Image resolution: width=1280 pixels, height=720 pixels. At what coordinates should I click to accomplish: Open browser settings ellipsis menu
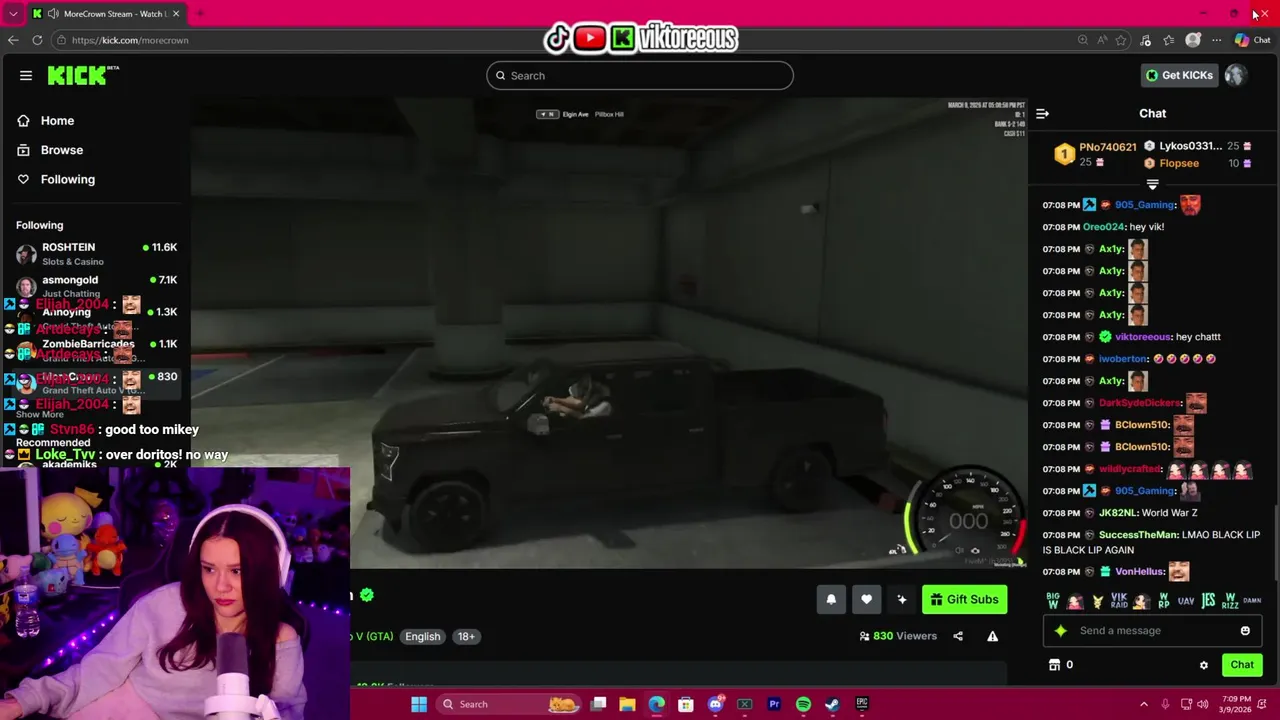click(1216, 40)
